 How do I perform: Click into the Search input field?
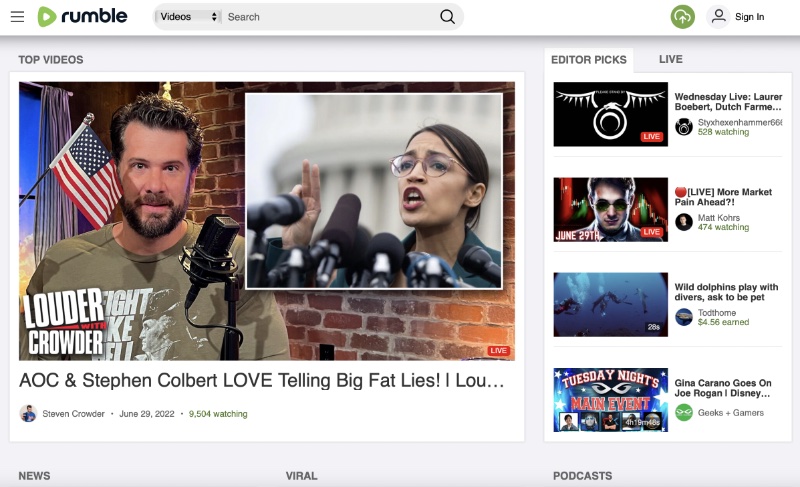pyautogui.click(x=329, y=17)
